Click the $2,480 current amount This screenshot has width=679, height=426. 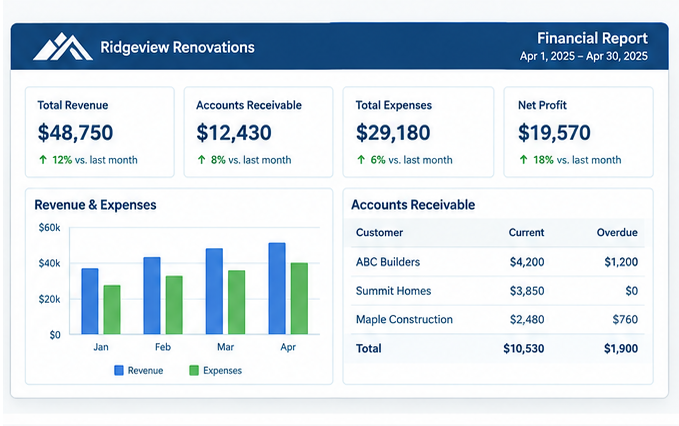[527, 320]
